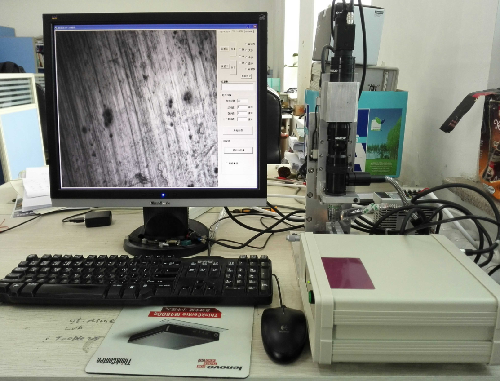Click the fourth numeric field beside the checkbox
The width and height of the screenshot is (500, 381).
coord(242,119)
